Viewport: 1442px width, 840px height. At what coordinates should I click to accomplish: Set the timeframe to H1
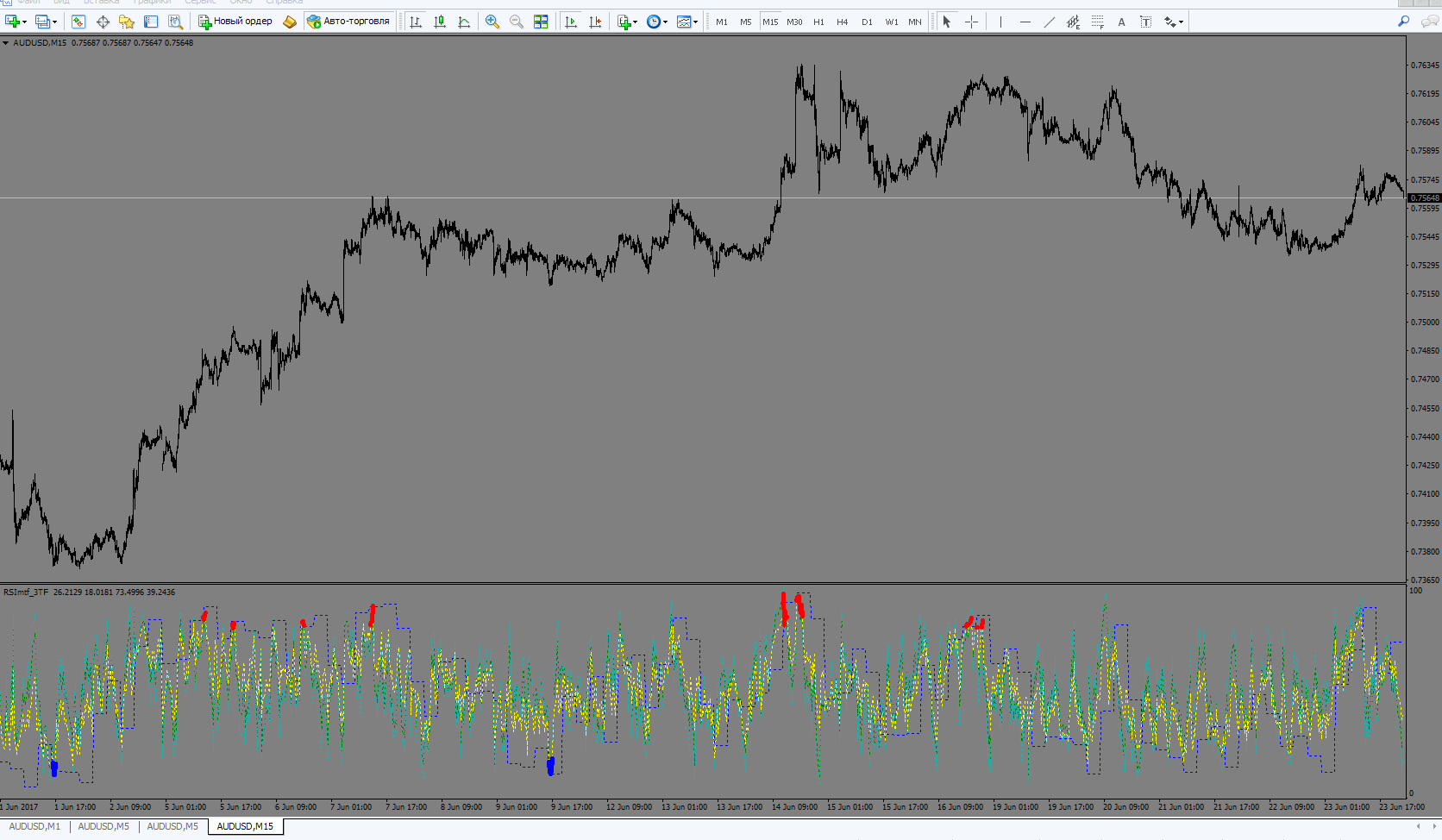(x=818, y=22)
